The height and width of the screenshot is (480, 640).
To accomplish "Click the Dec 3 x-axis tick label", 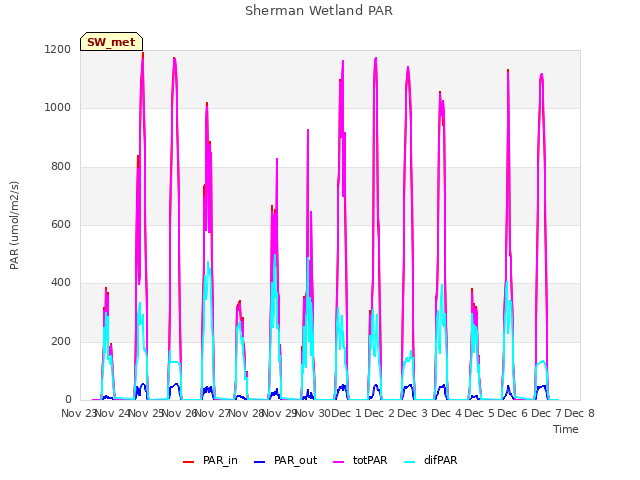I will (x=412, y=413).
